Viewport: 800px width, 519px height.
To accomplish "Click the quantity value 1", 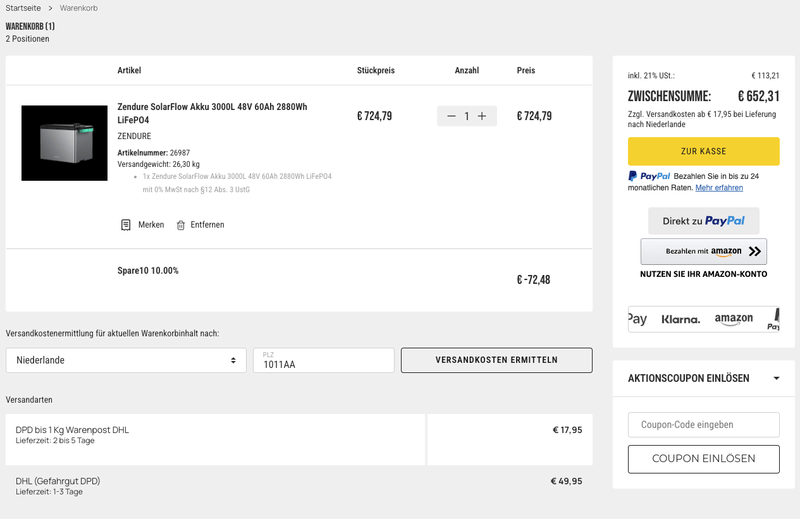I will pyautogui.click(x=466, y=116).
